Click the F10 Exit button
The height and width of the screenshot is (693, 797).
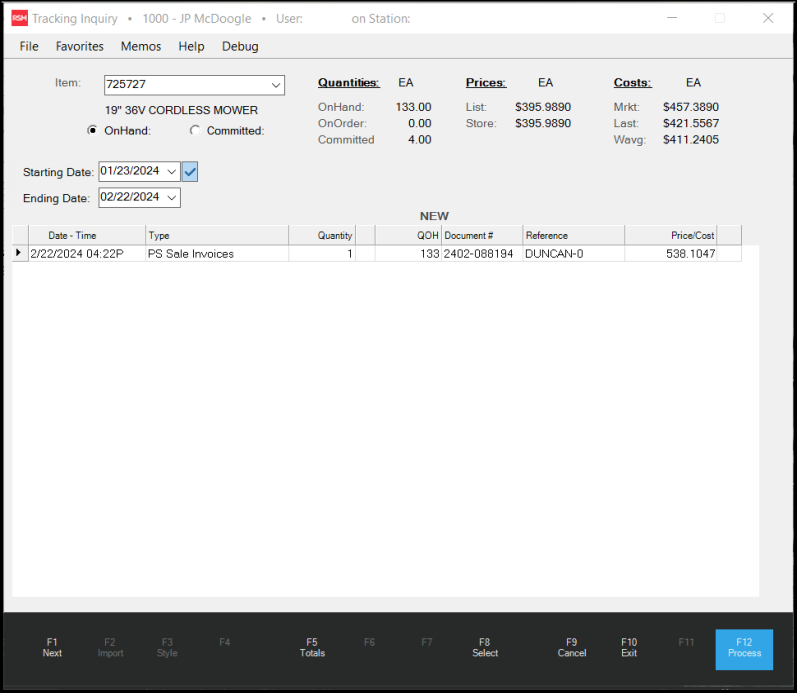629,648
